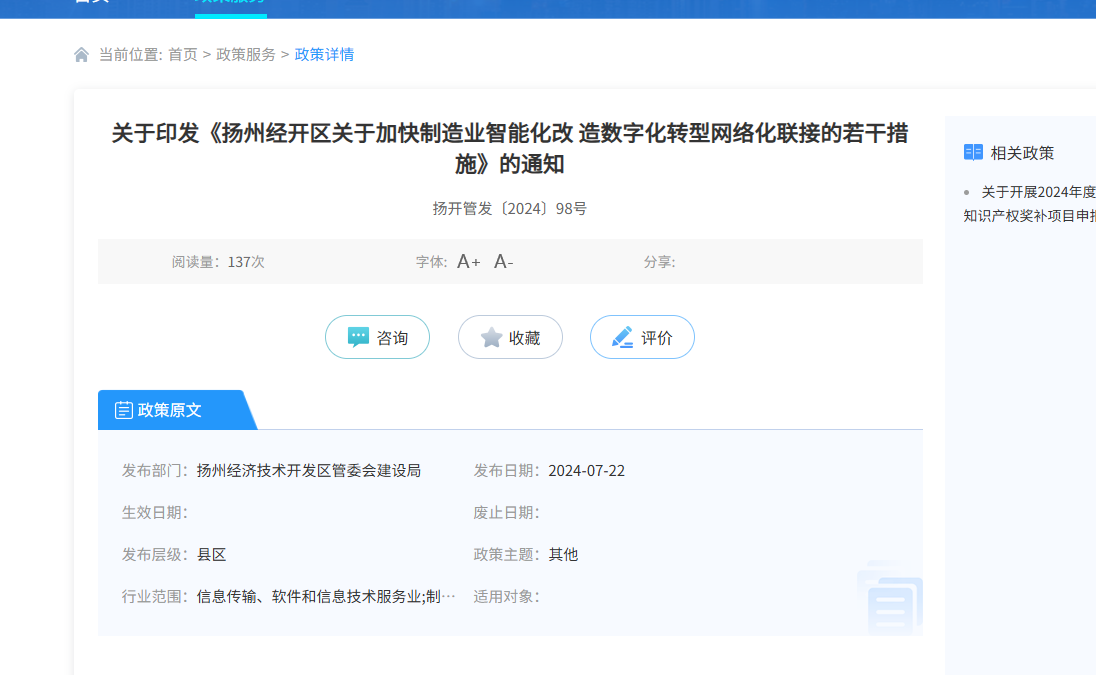1096x675 pixels.
Task: Expand the 相关政策 related policies list
Action: (x=1021, y=151)
